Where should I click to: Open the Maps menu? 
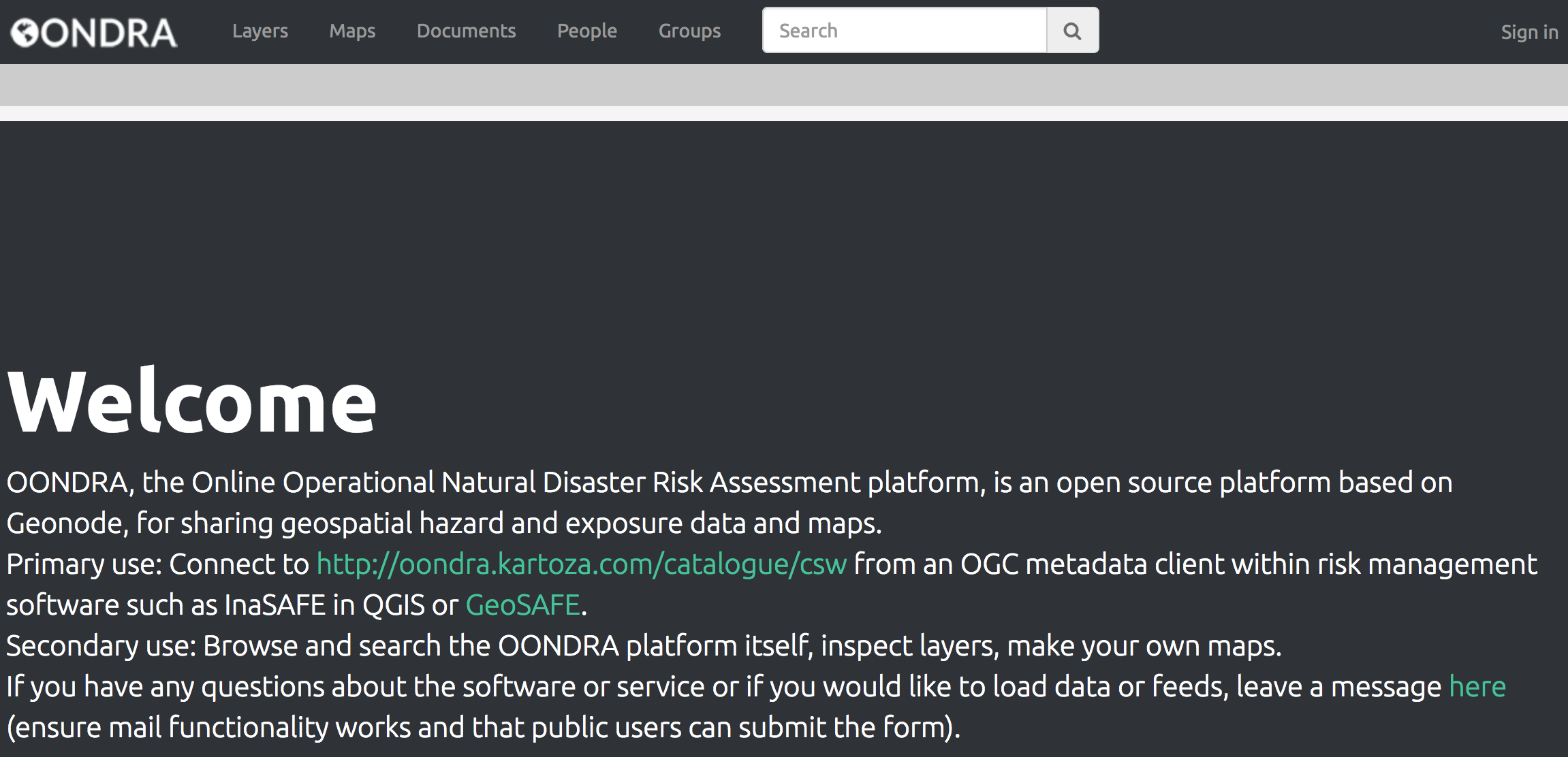pos(352,31)
